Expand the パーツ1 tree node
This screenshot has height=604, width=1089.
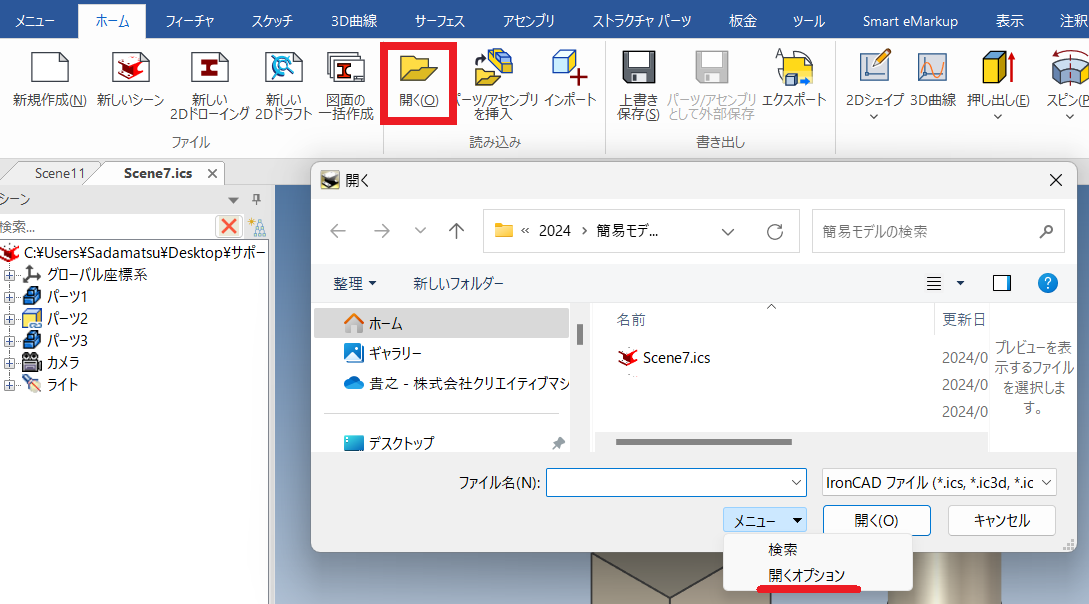10,297
